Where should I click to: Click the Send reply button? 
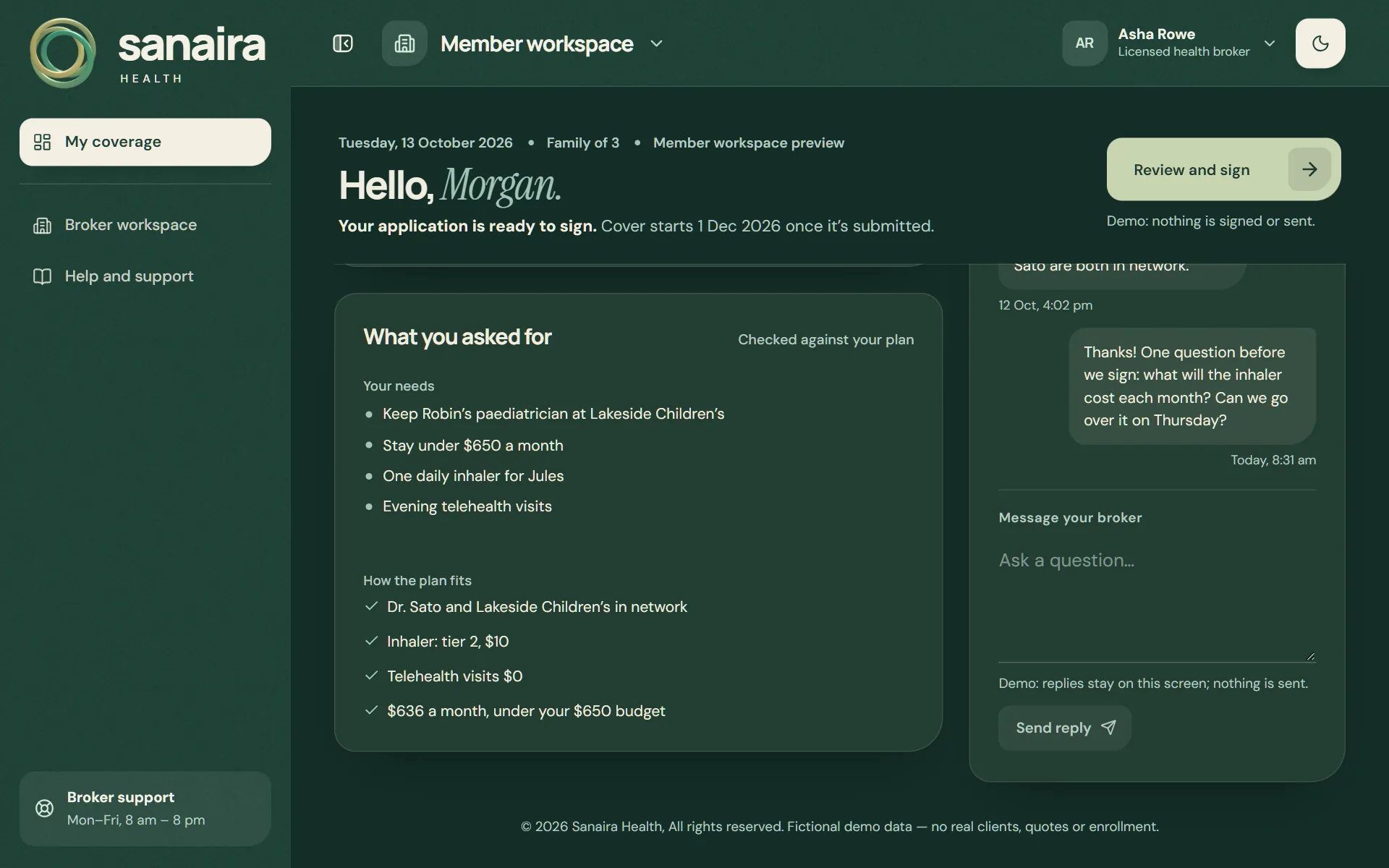[1064, 728]
